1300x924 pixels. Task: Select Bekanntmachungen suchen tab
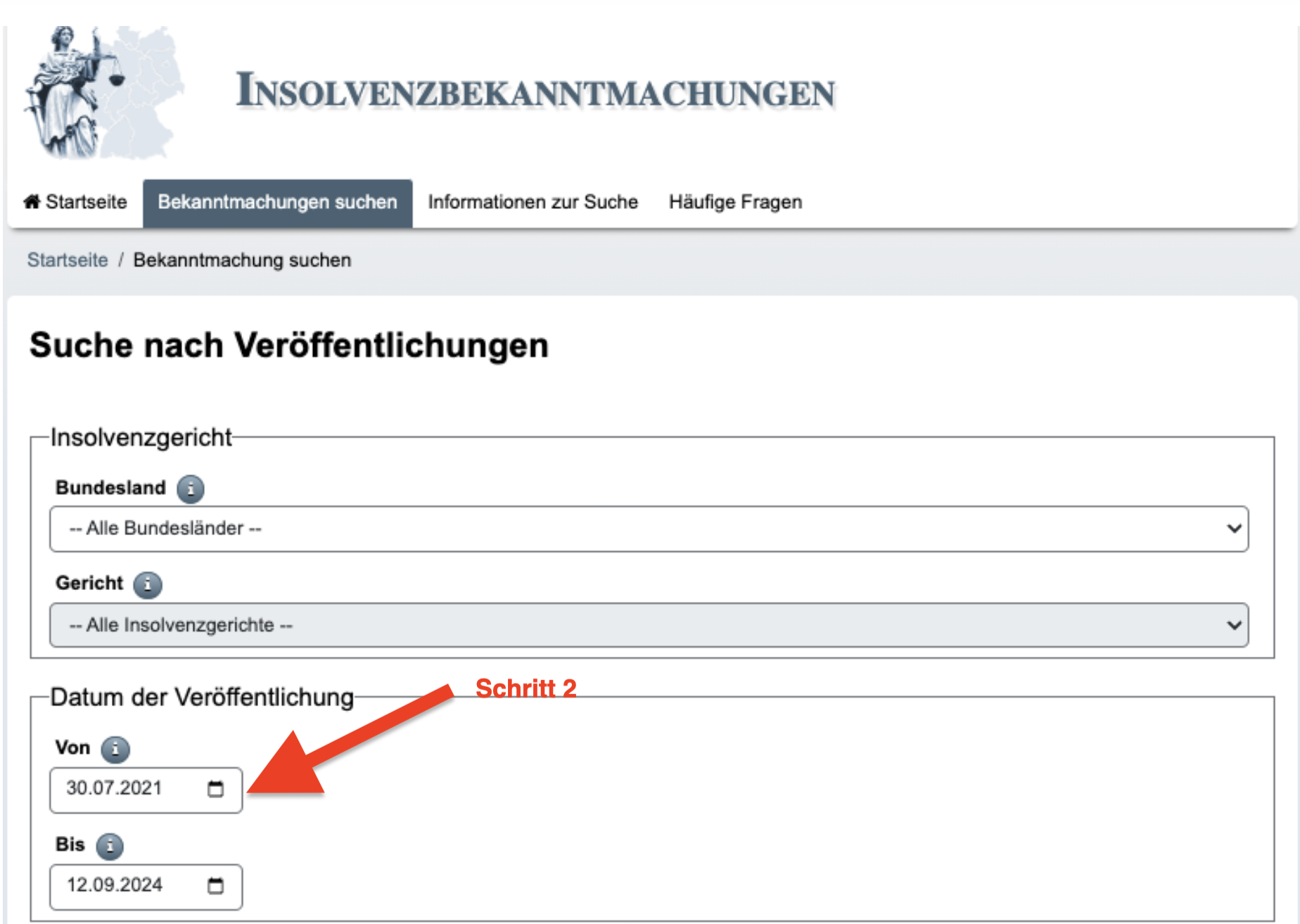coord(277,203)
